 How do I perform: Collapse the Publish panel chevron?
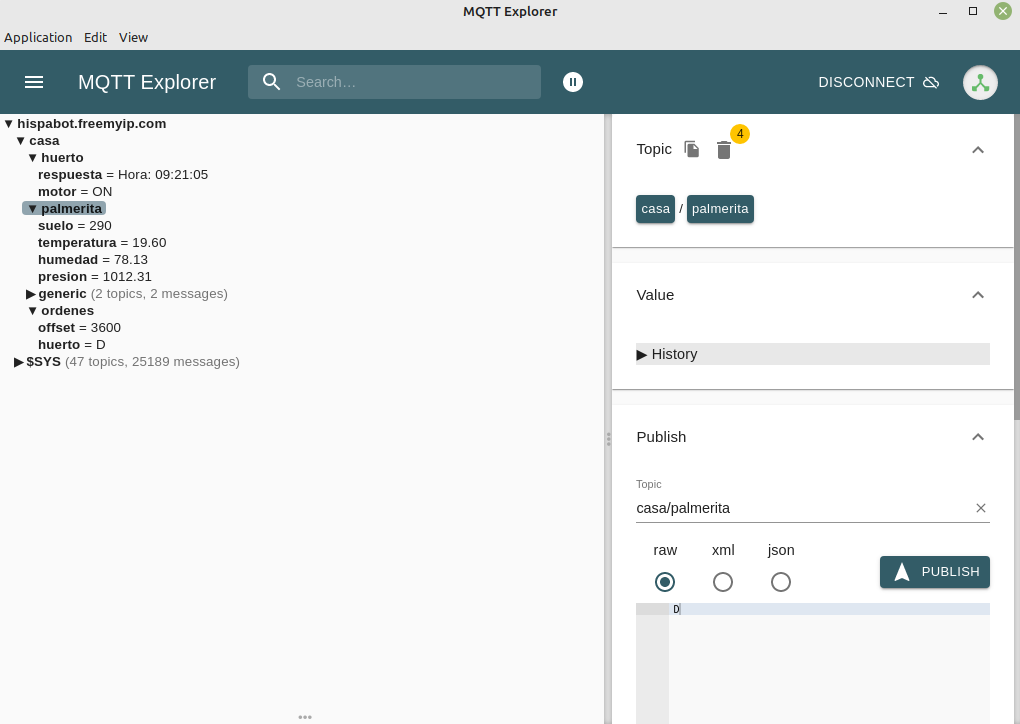pos(978,437)
